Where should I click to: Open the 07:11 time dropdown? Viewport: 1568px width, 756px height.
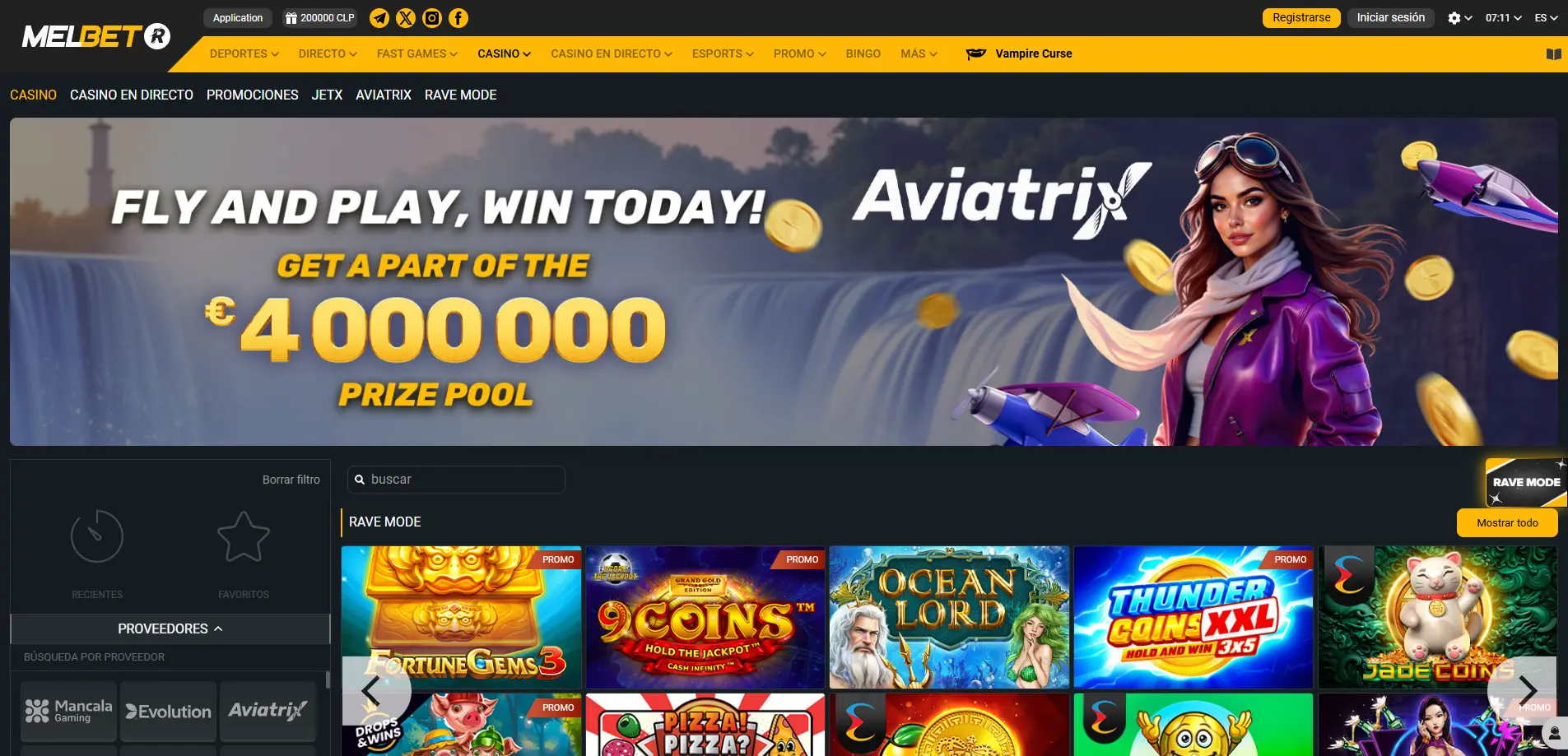tap(1503, 18)
